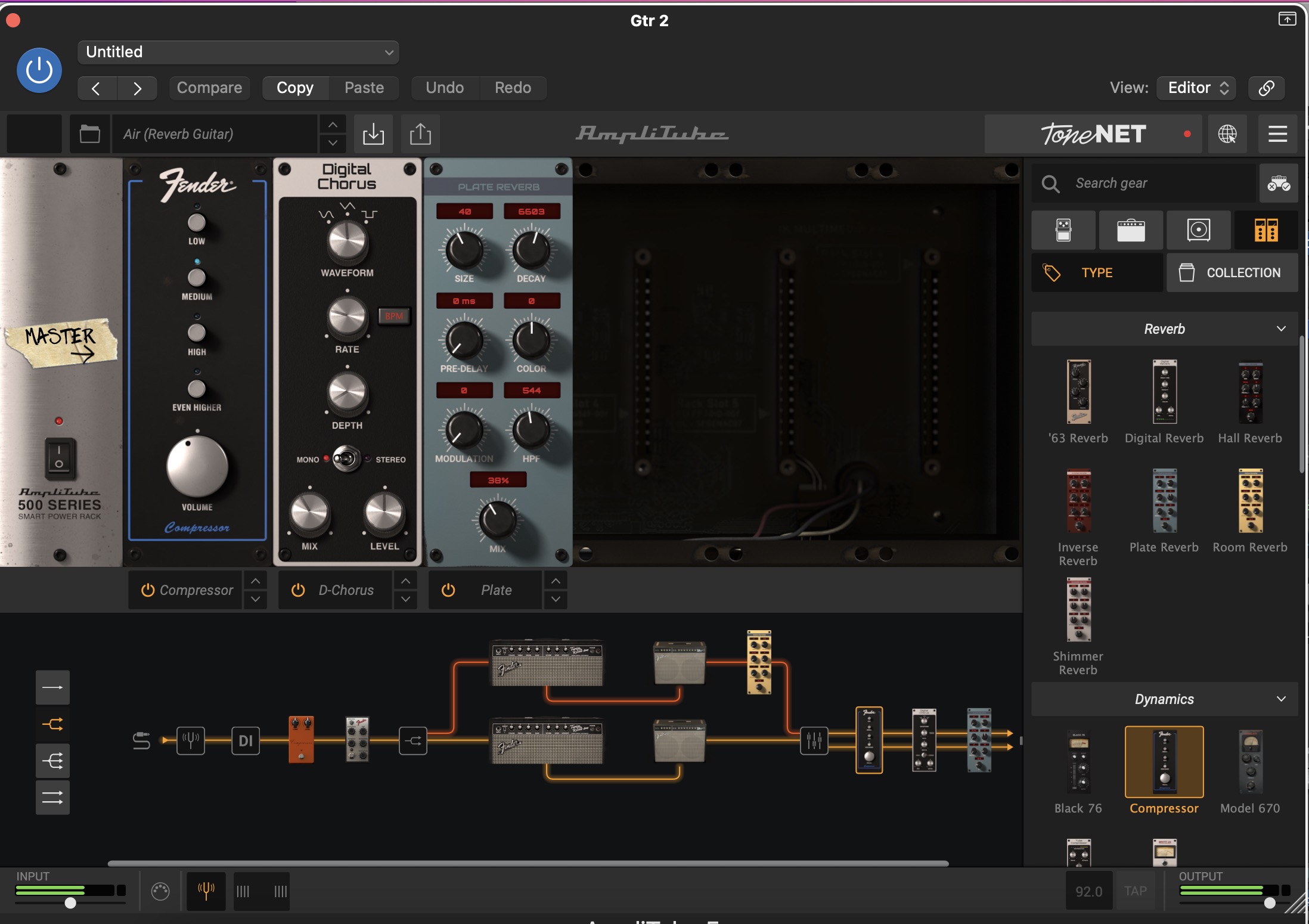Click the sidechain link icon

click(x=1267, y=88)
